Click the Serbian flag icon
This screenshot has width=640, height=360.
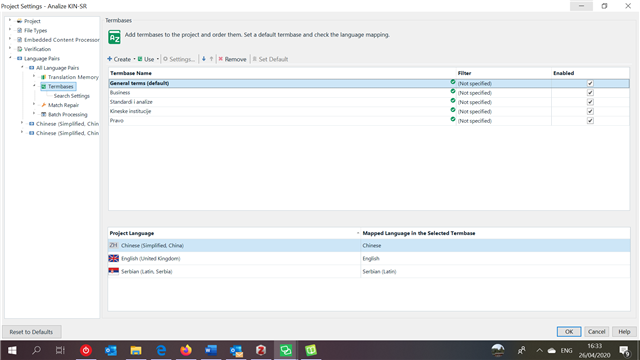click(113, 271)
